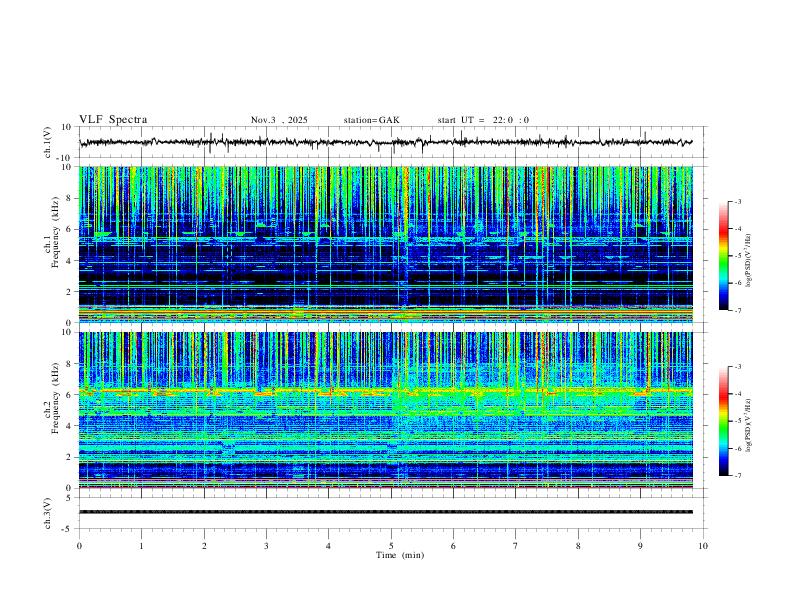The width and height of the screenshot is (792, 612).
Task: Click the 'Nov.3 , 2025' date label
Action: coord(279,120)
